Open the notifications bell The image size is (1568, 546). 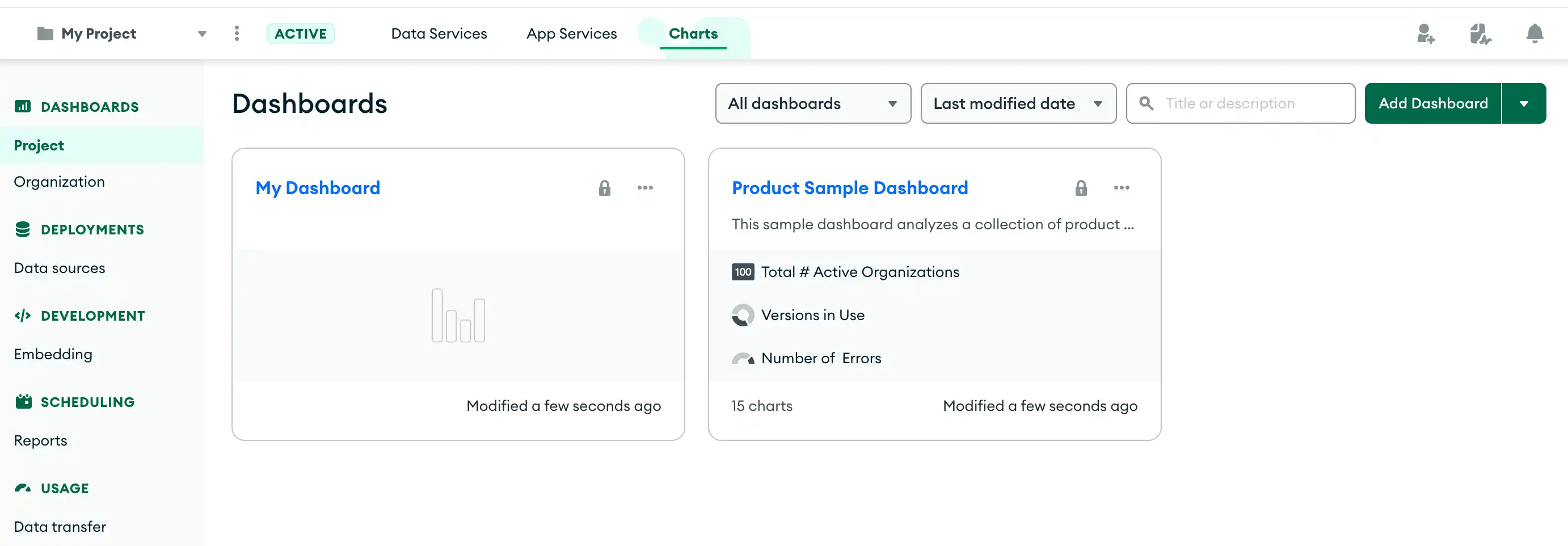click(x=1535, y=33)
